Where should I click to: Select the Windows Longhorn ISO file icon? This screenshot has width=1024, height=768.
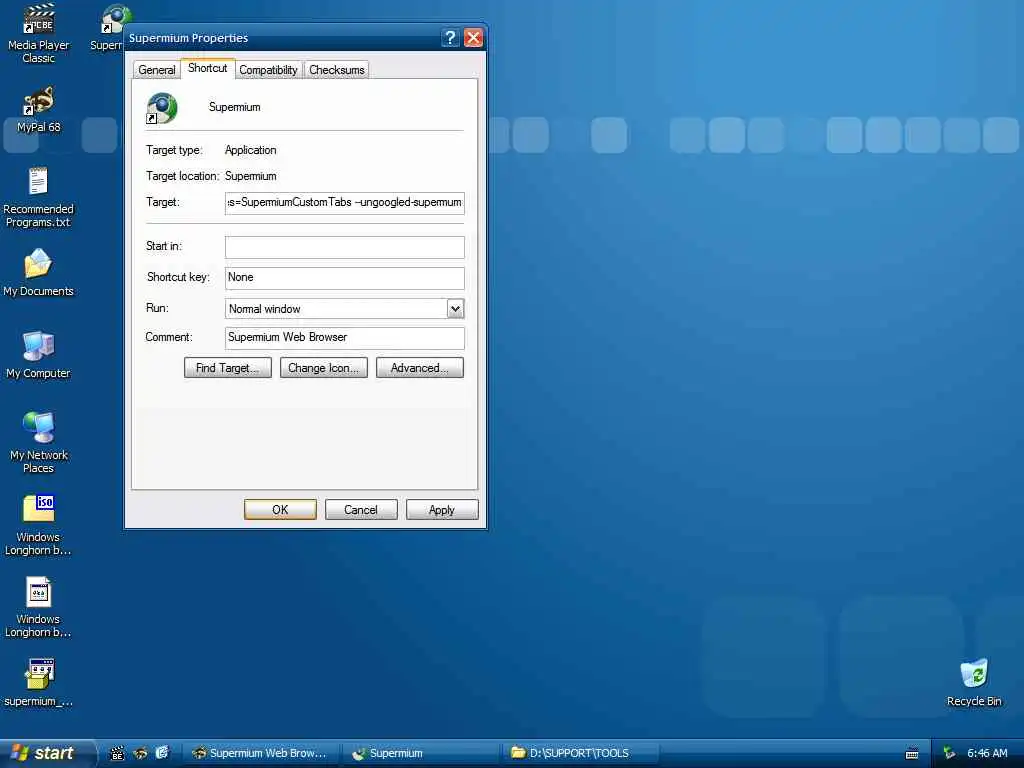click(x=39, y=525)
